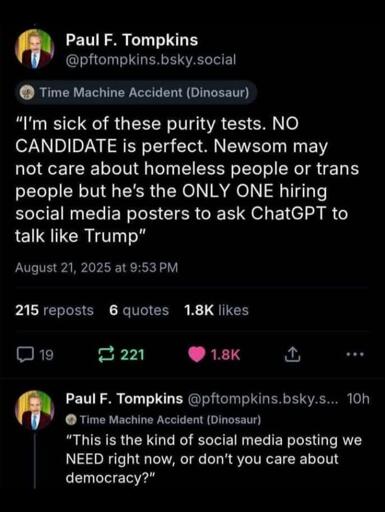
Task: Click the reply speech-bubble icon
Action: coord(25,354)
